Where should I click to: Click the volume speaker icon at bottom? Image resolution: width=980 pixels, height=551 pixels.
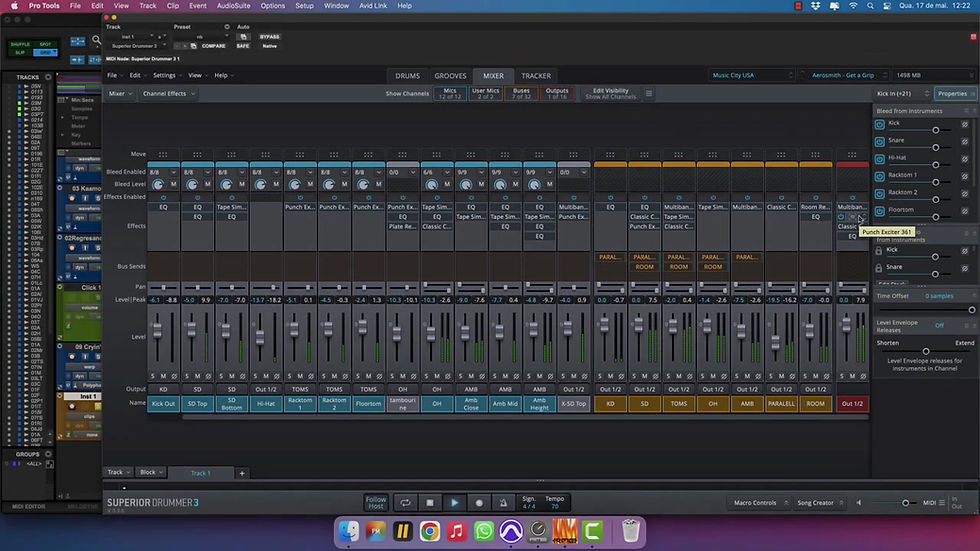tap(859, 503)
